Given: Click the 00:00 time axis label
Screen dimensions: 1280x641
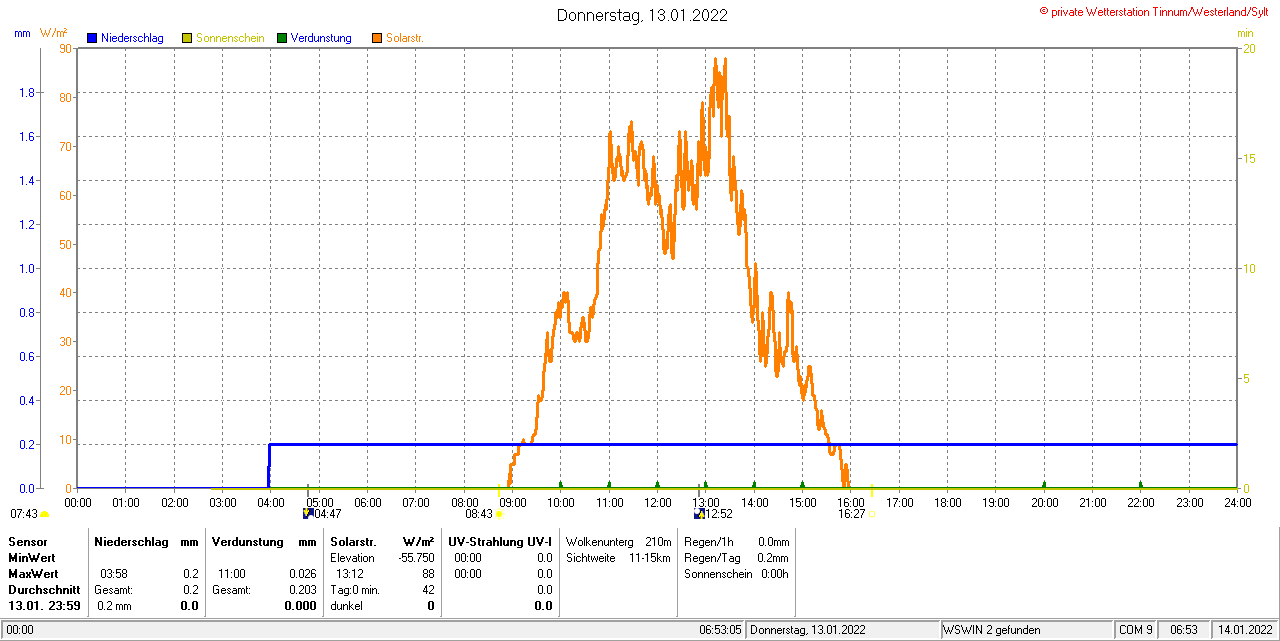Looking at the screenshot, I should [x=78, y=502].
